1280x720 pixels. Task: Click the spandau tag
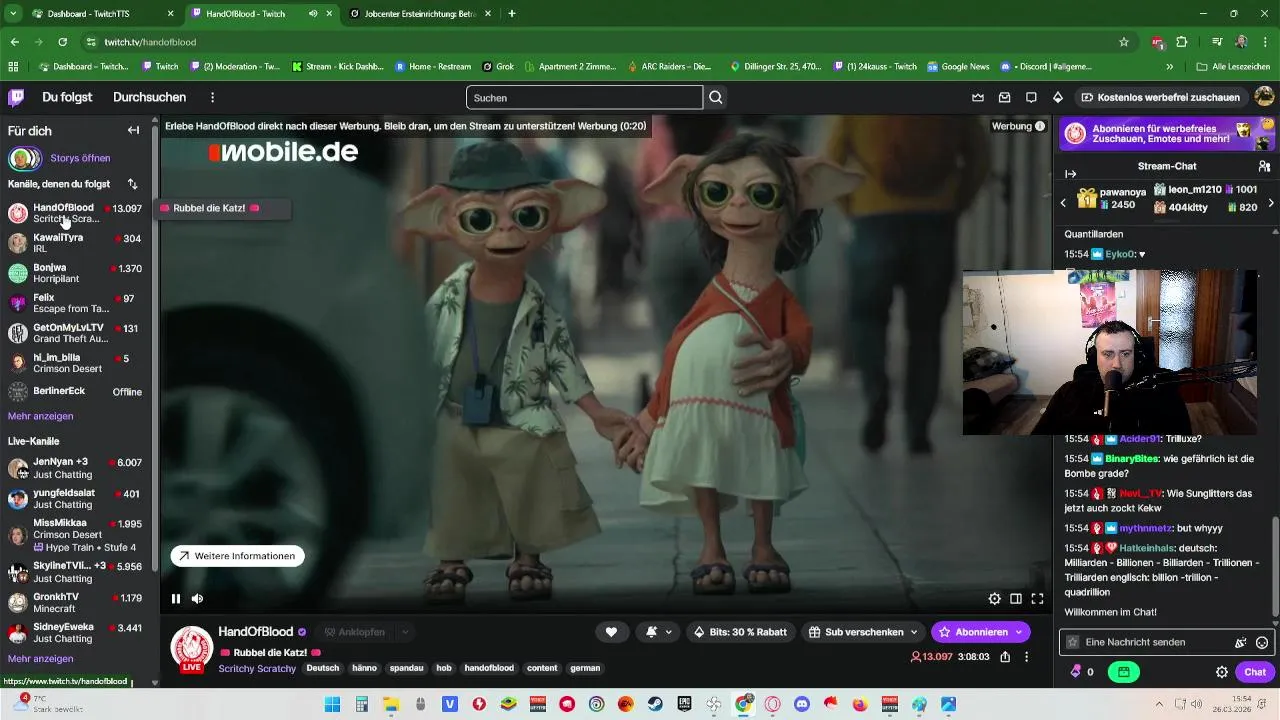click(407, 668)
